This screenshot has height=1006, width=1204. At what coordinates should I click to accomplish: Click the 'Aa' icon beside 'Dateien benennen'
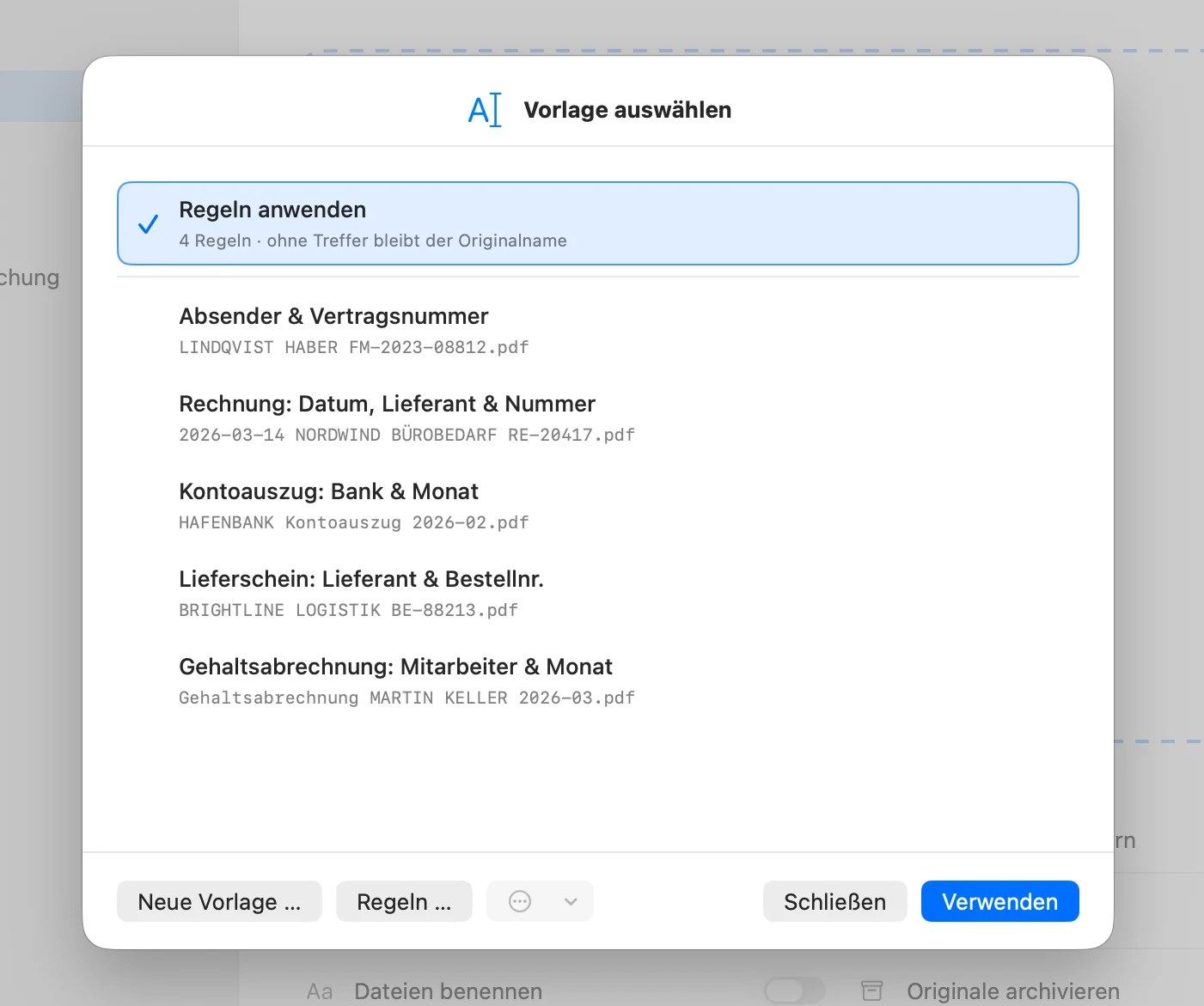tap(320, 991)
